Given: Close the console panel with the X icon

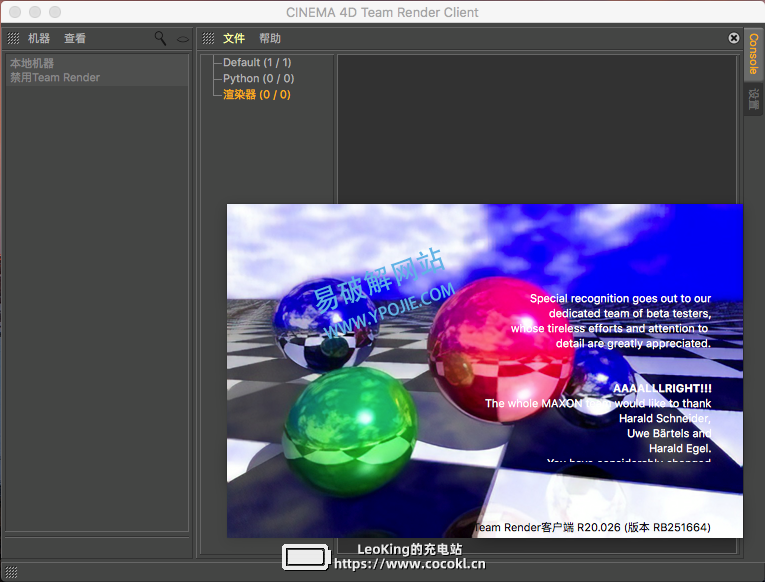Looking at the screenshot, I should (x=734, y=38).
